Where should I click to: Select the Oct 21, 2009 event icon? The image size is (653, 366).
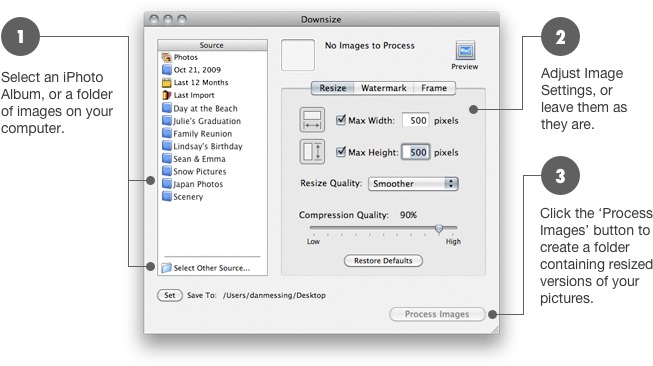coord(167,70)
